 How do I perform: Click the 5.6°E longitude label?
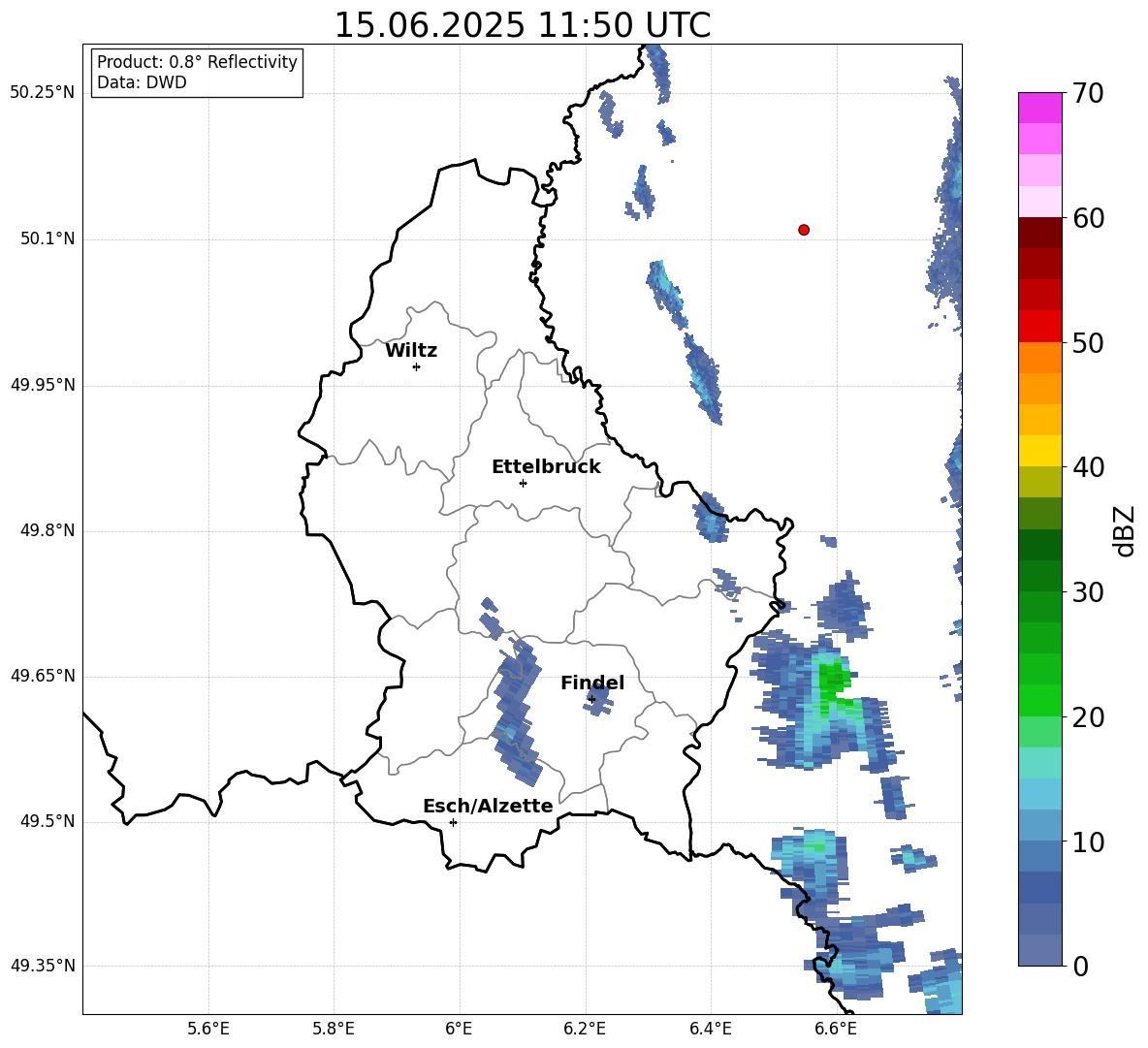208,1029
